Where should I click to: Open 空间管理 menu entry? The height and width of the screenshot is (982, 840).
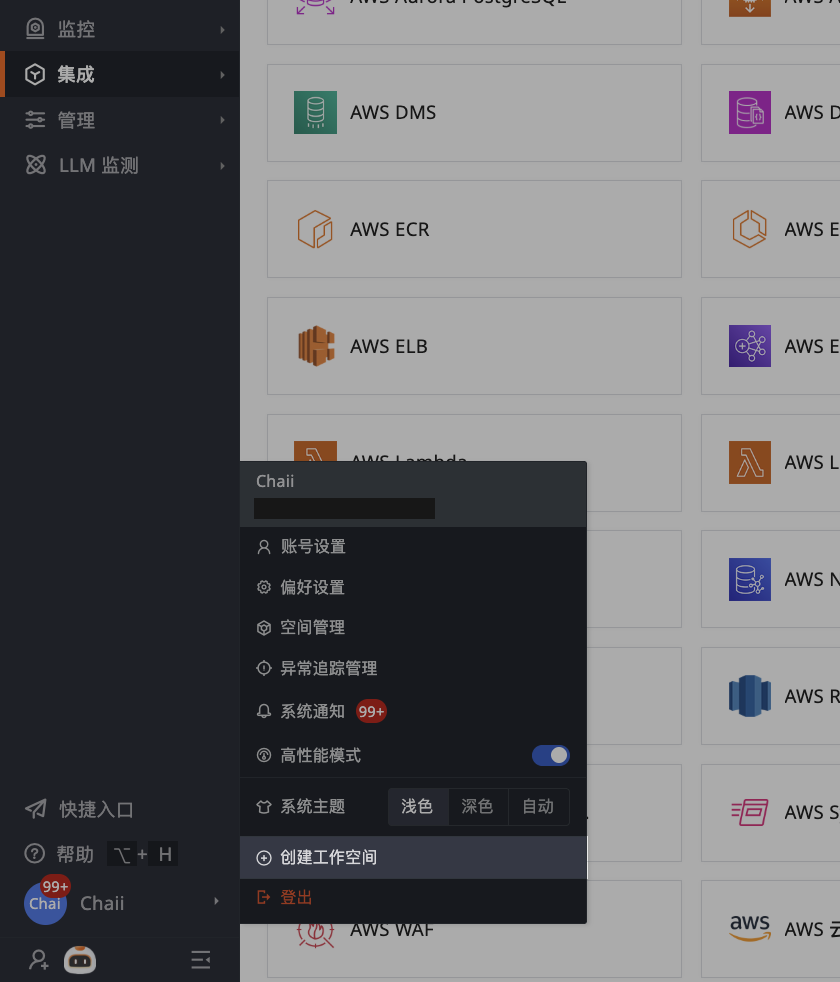(x=312, y=628)
